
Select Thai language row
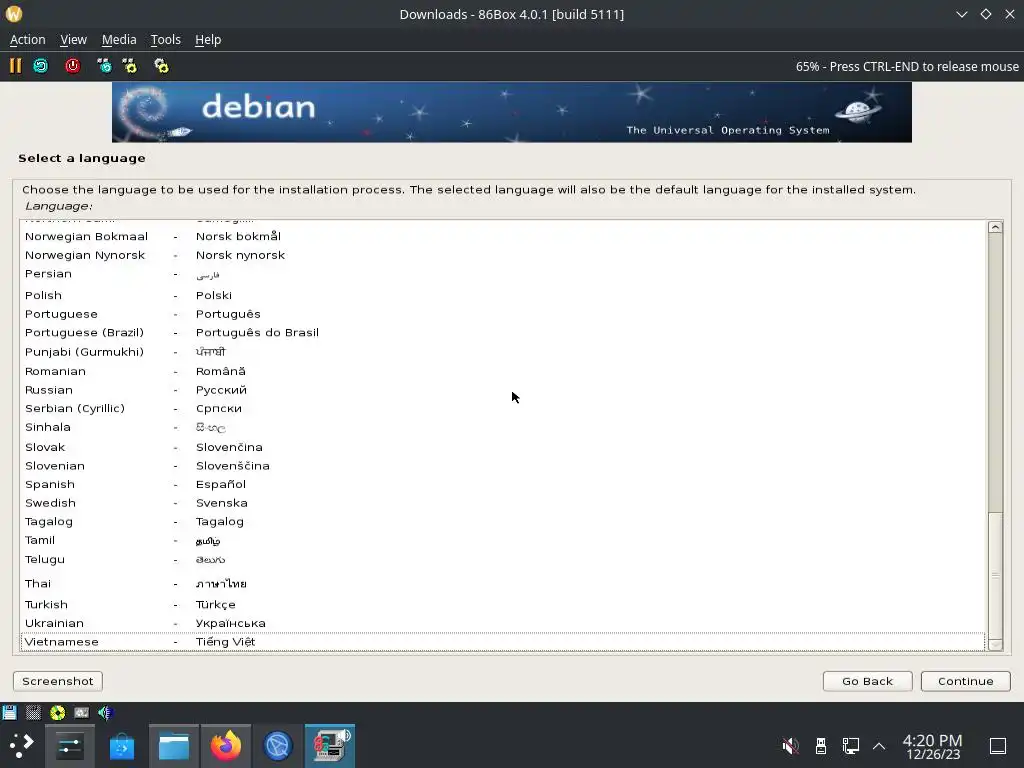coord(502,583)
